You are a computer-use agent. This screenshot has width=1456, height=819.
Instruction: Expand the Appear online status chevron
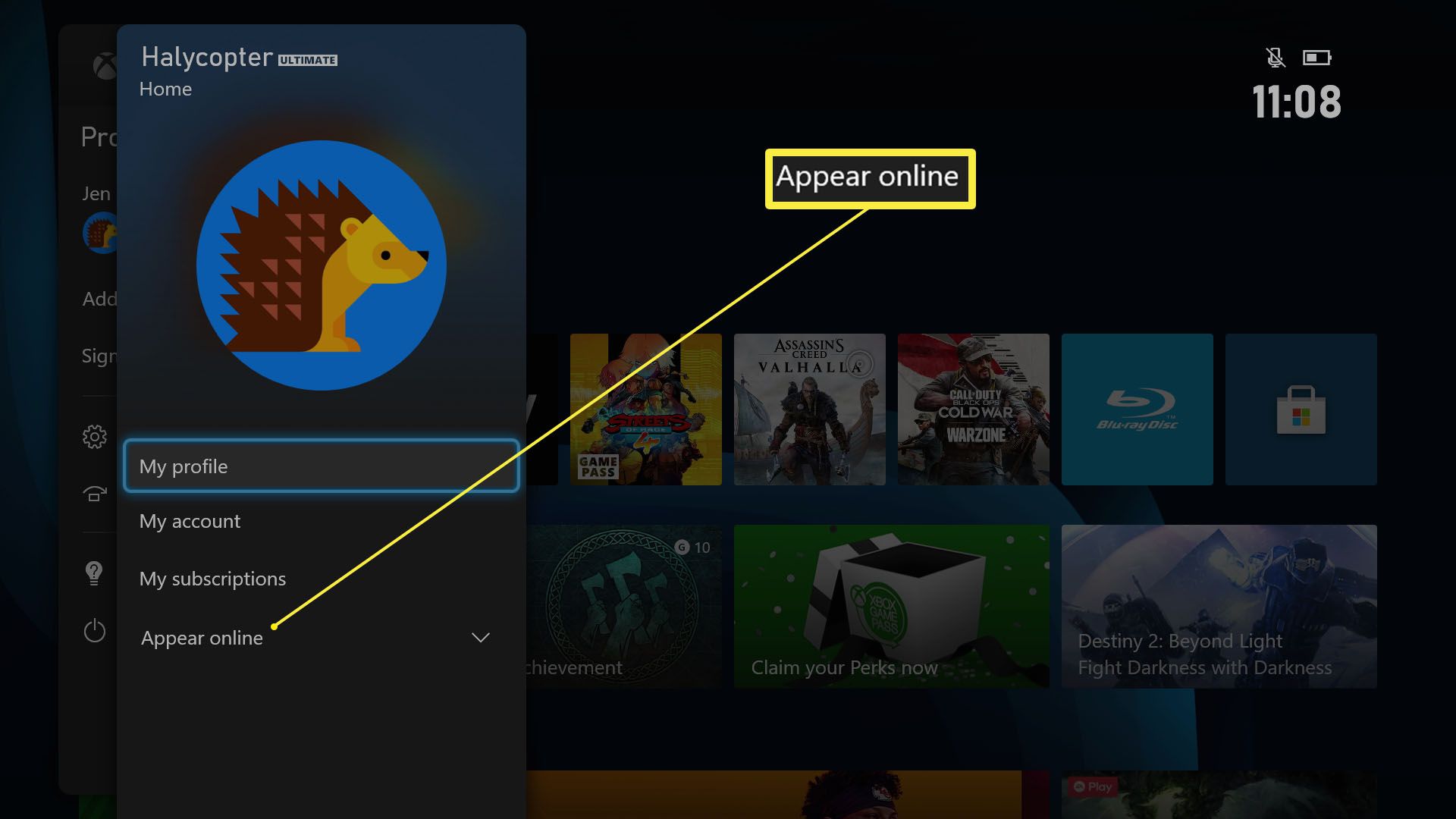pyautogui.click(x=481, y=638)
